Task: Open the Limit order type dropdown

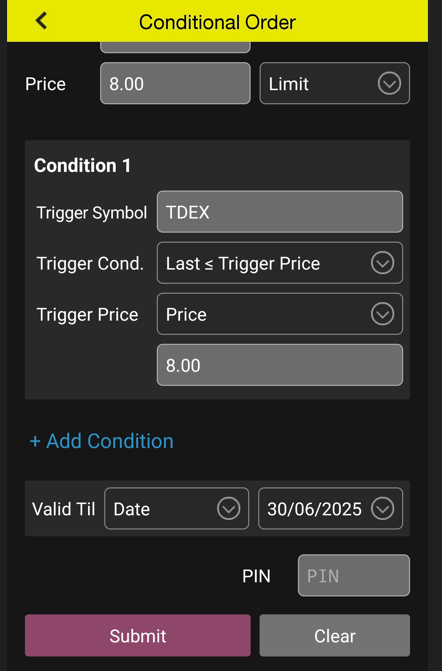Action: point(335,83)
